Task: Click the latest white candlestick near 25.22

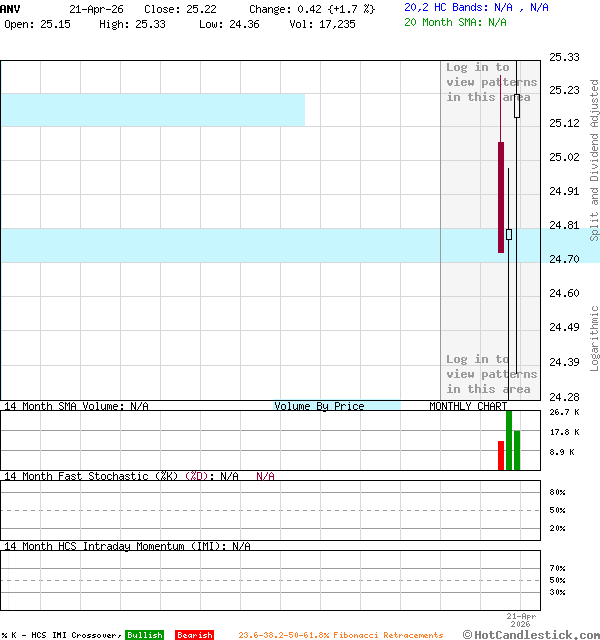Action: pos(517,106)
